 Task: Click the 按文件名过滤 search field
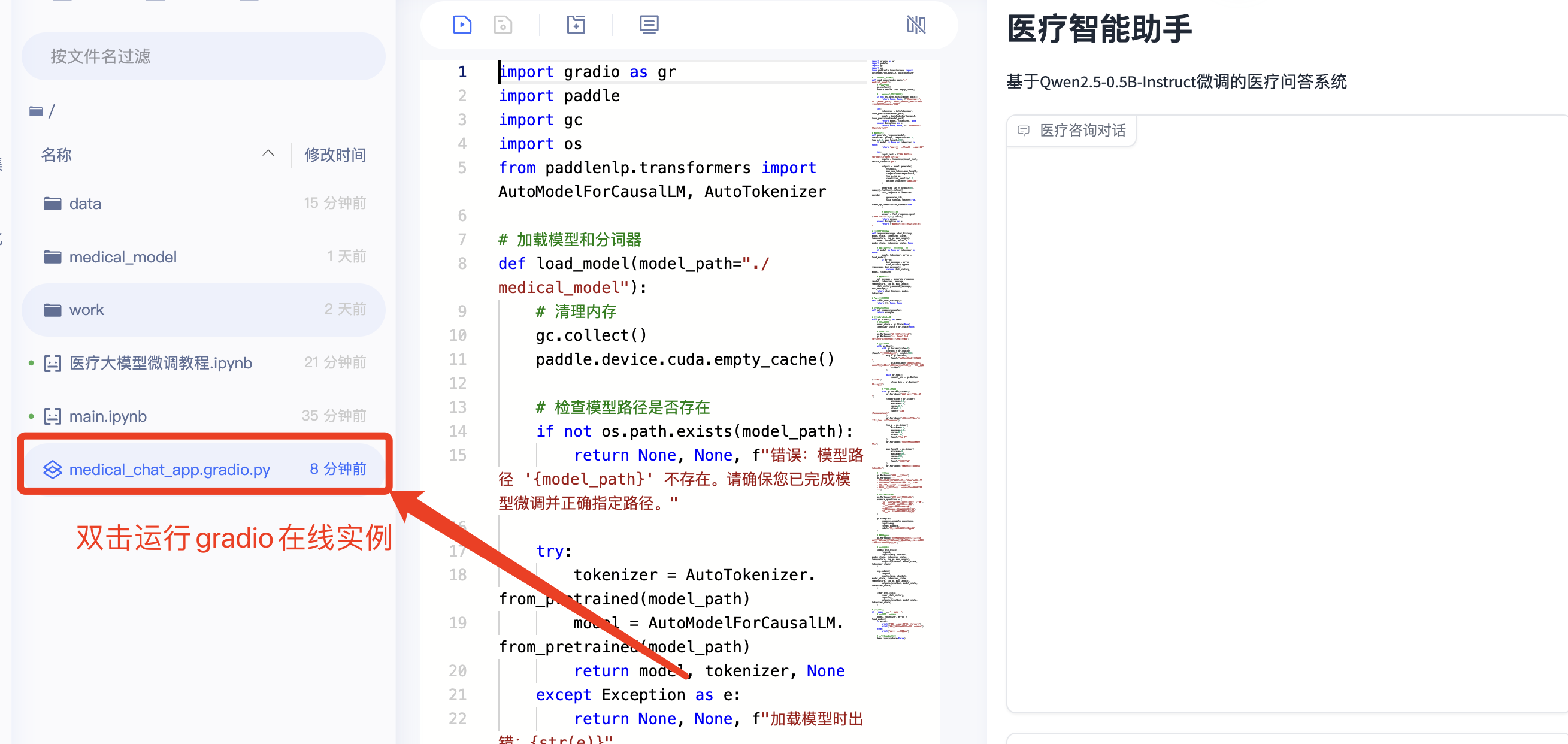203,56
